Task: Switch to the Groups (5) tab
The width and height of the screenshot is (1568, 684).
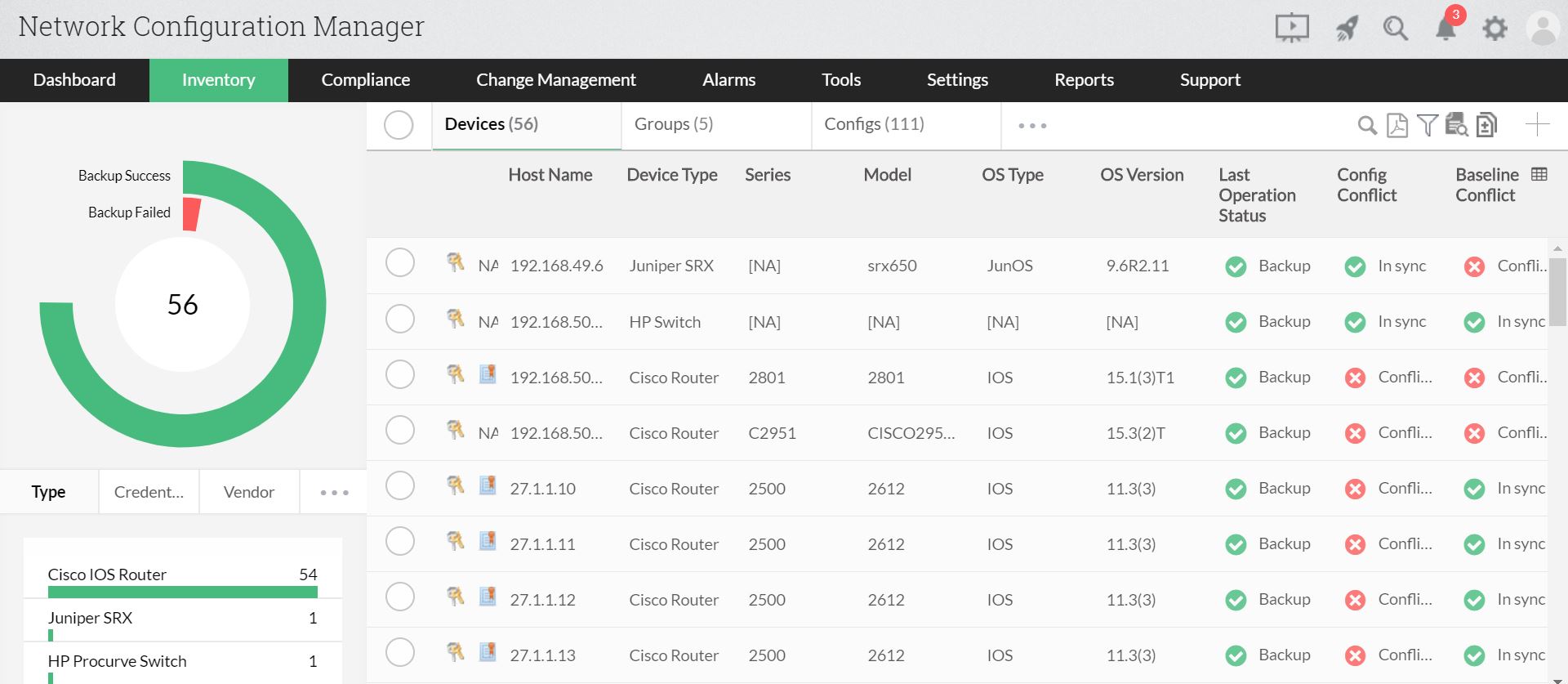Action: [674, 124]
